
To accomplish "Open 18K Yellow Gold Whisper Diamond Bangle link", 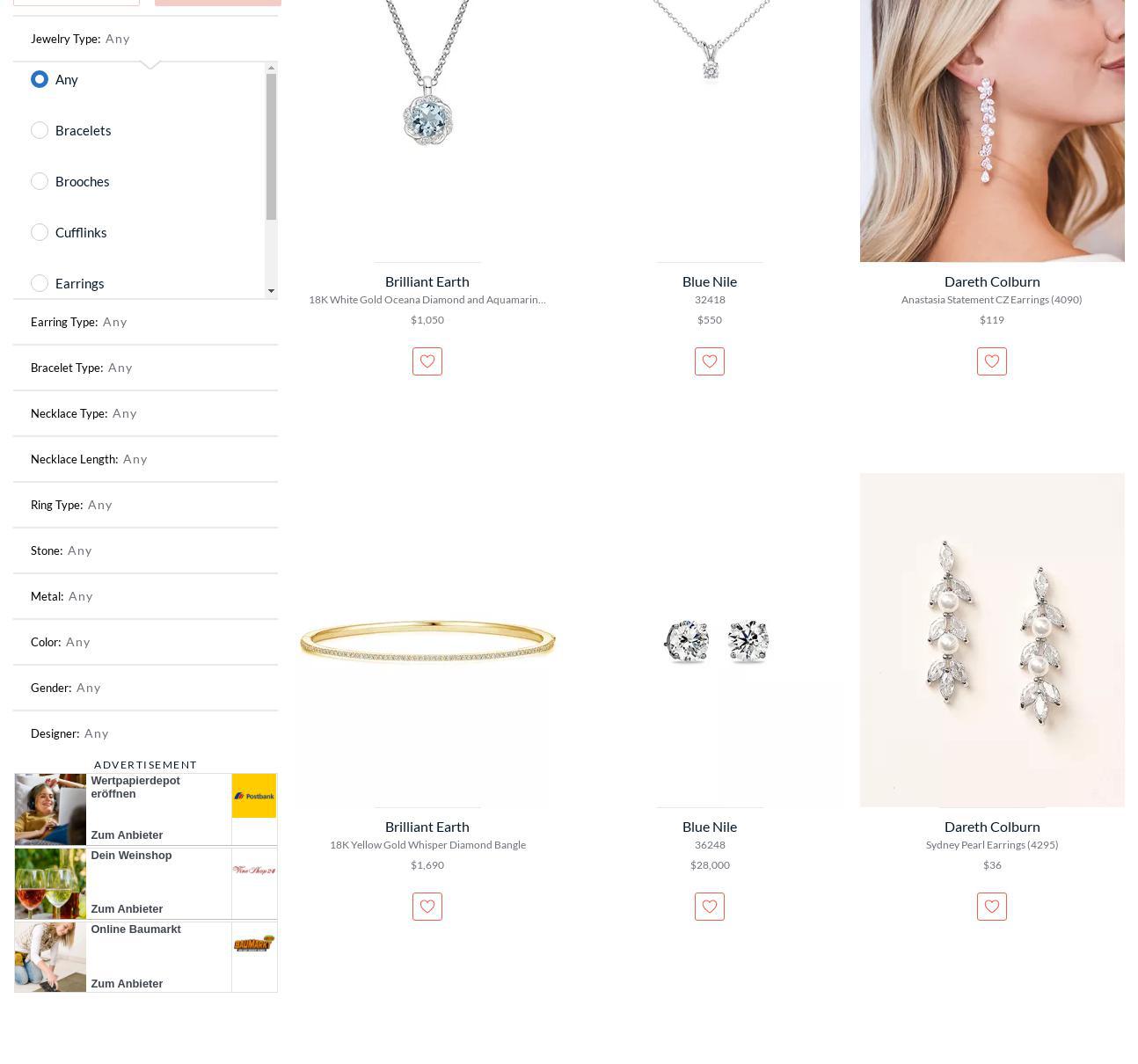I will click(427, 845).
